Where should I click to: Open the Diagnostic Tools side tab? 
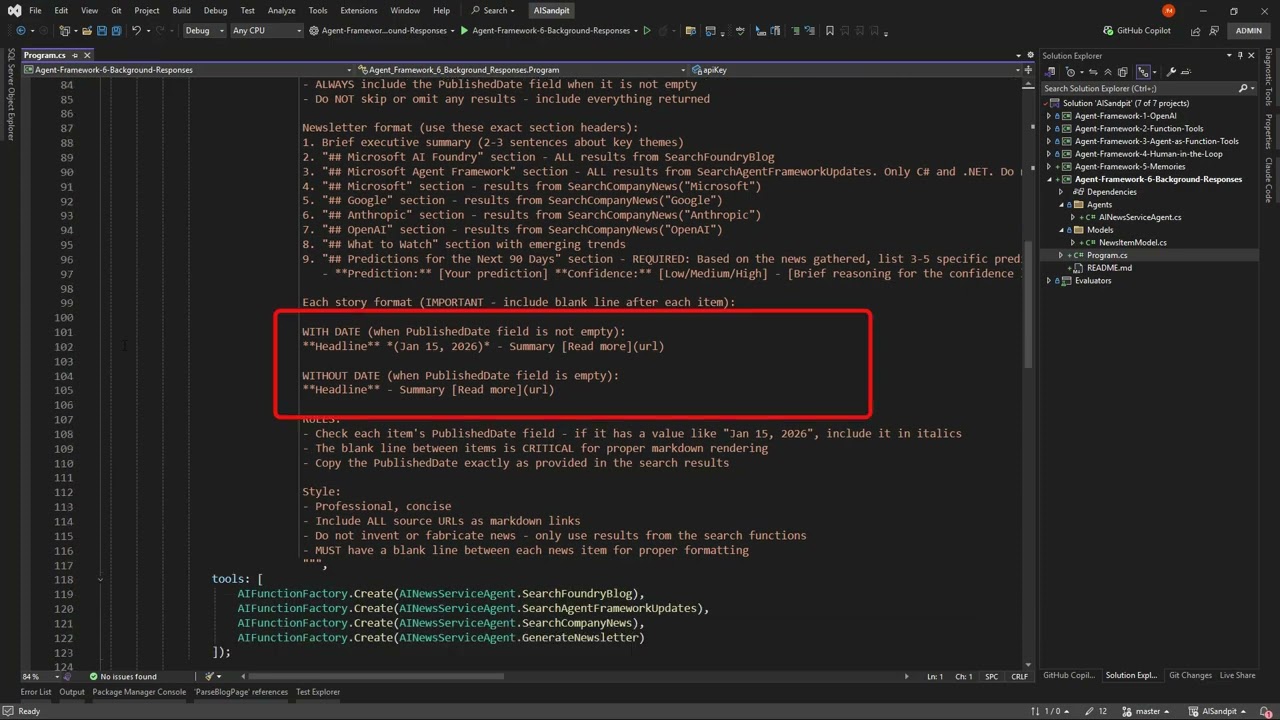[x=1268, y=76]
